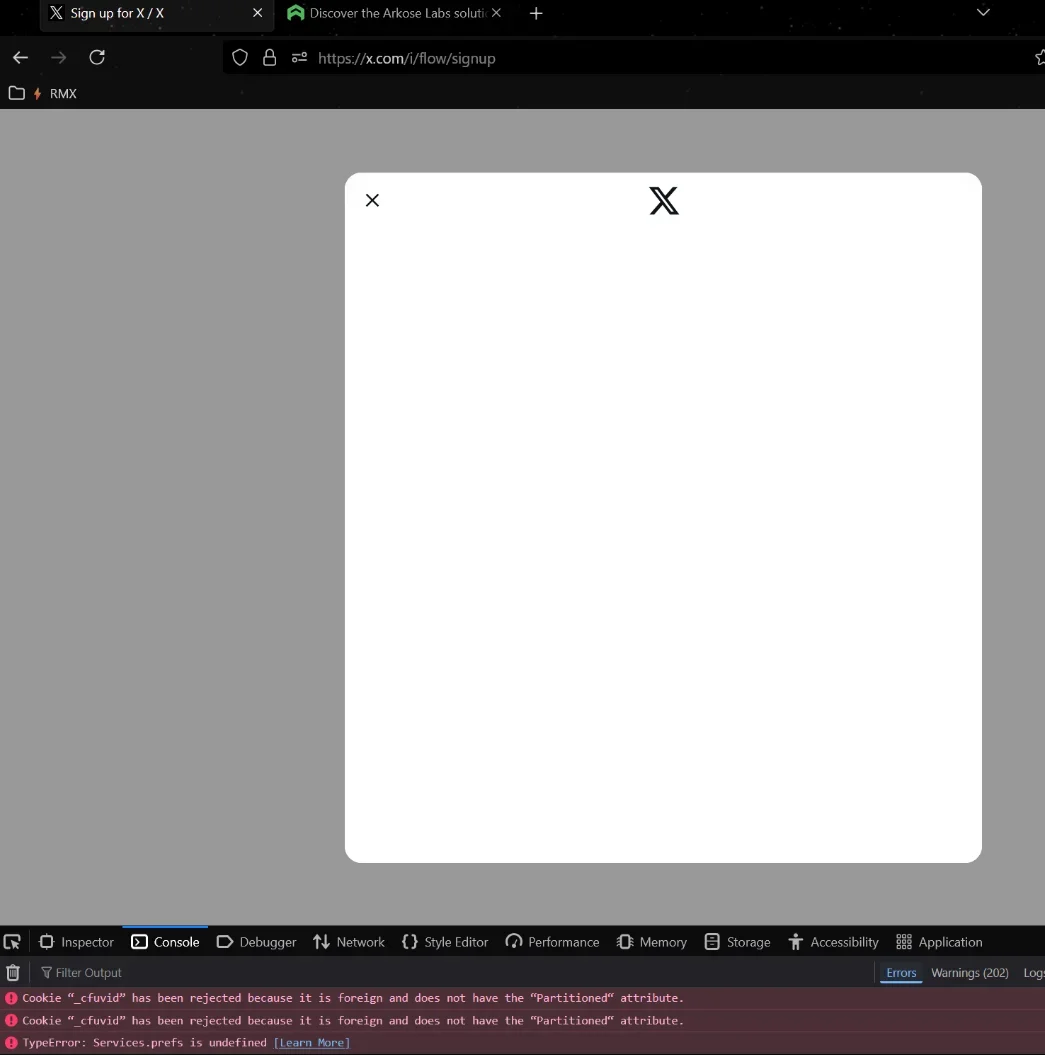Open the Inspector panel
This screenshot has height=1055, width=1045.
pyautogui.click(x=77, y=942)
